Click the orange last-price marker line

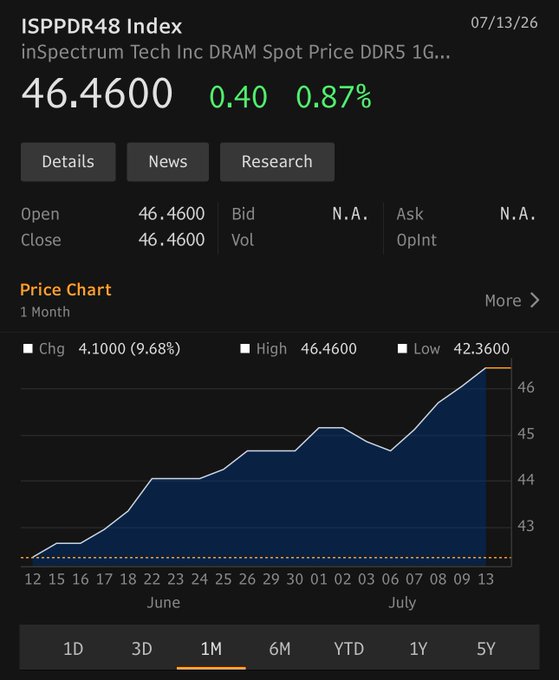pyautogui.click(x=499, y=368)
